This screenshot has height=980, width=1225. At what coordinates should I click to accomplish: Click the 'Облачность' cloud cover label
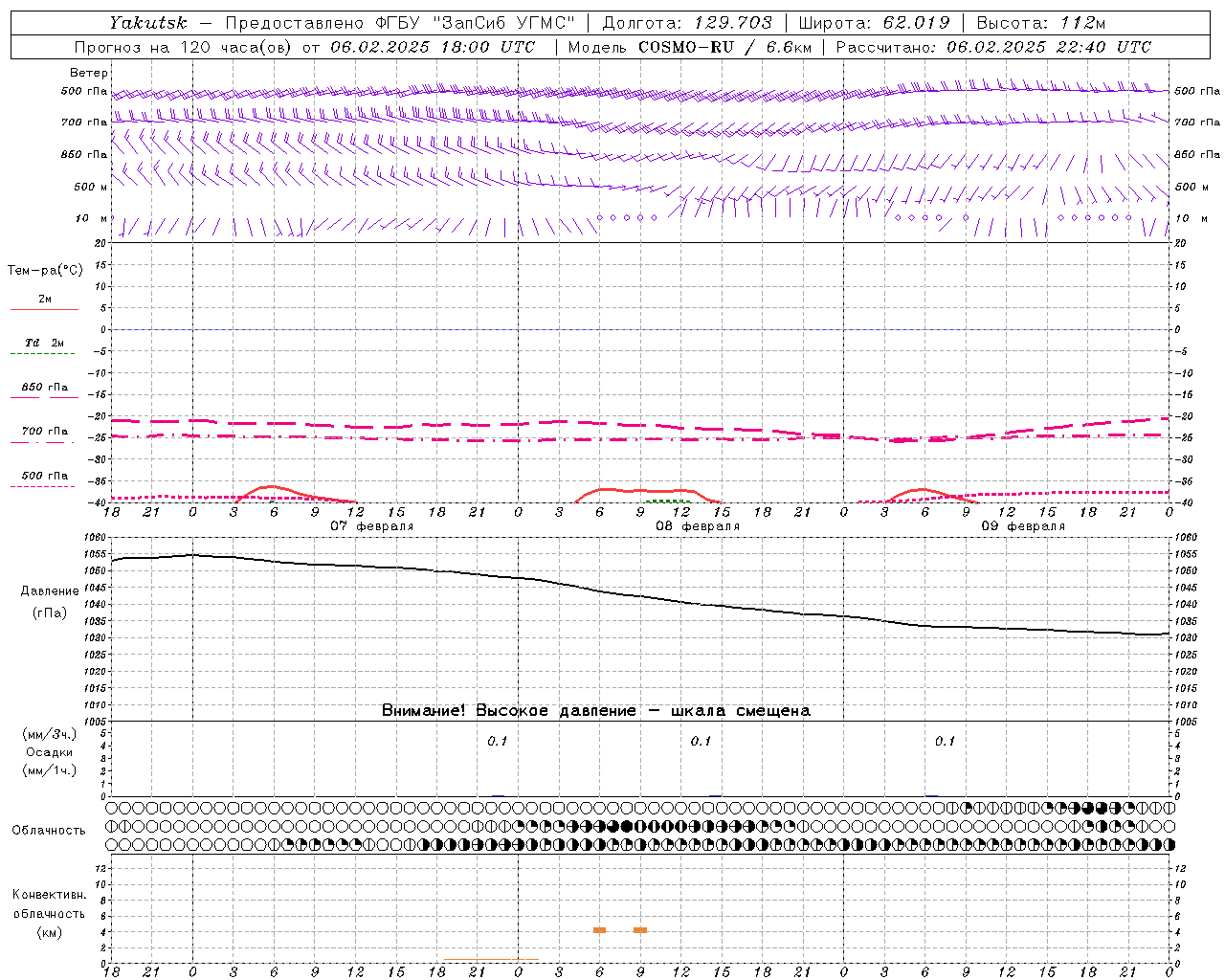[x=49, y=831]
